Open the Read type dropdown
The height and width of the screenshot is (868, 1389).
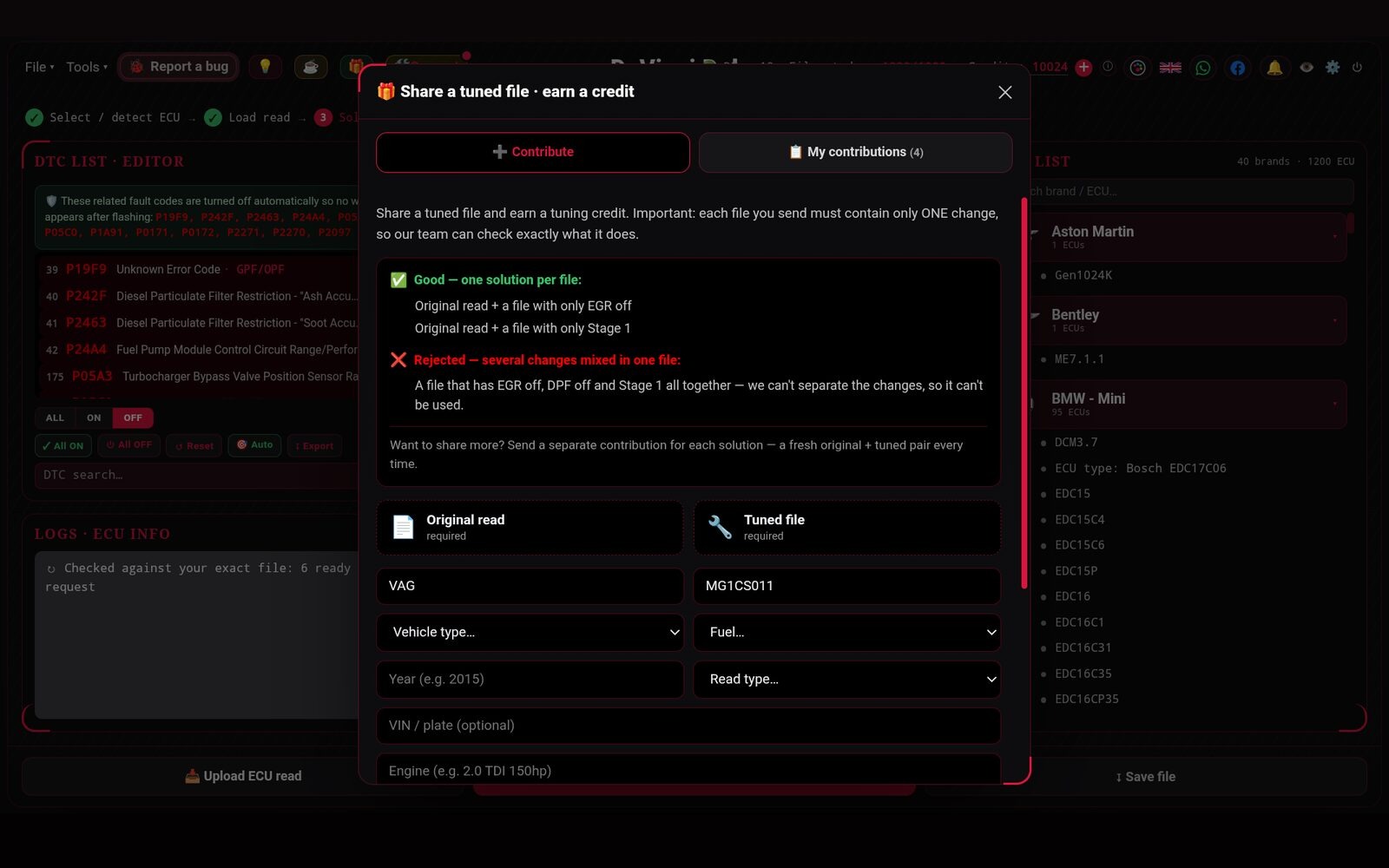pyautogui.click(x=846, y=679)
